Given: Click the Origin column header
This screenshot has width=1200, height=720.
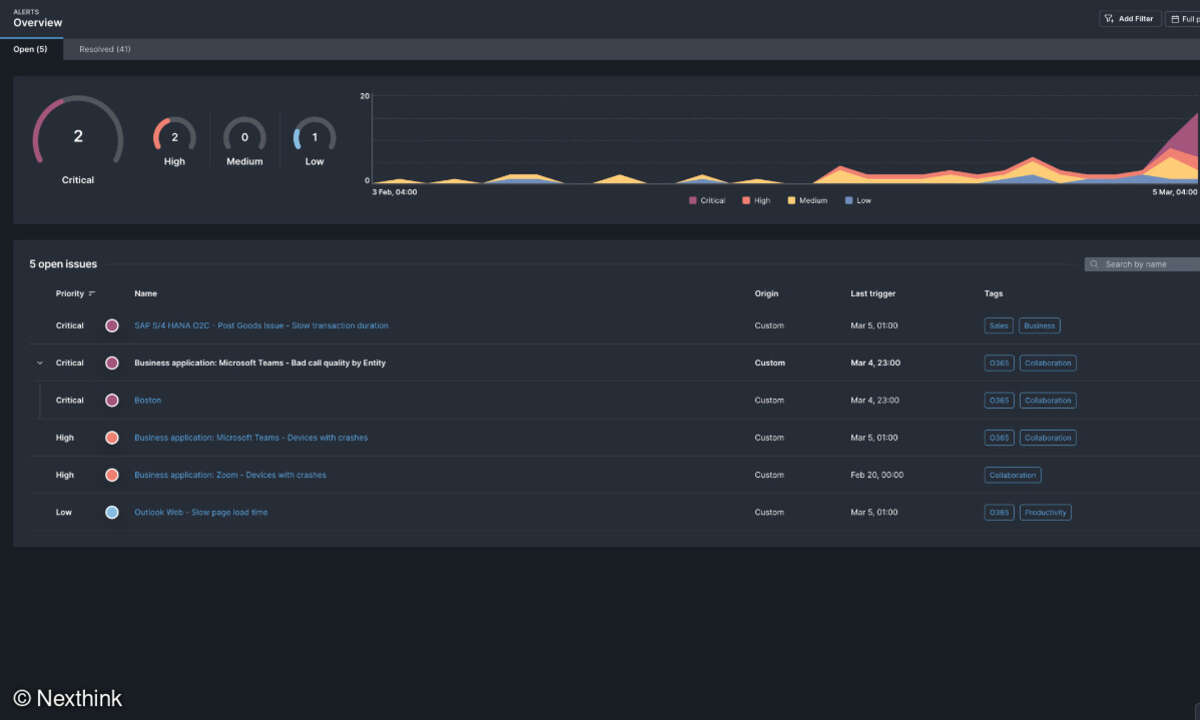Looking at the screenshot, I should pyautogui.click(x=767, y=294).
